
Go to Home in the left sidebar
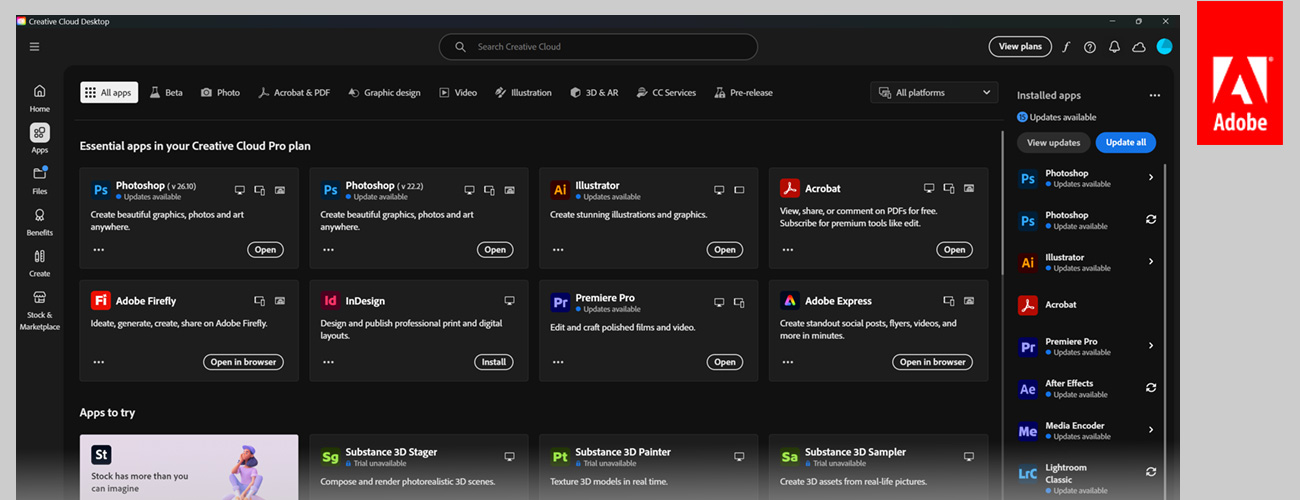(39, 97)
